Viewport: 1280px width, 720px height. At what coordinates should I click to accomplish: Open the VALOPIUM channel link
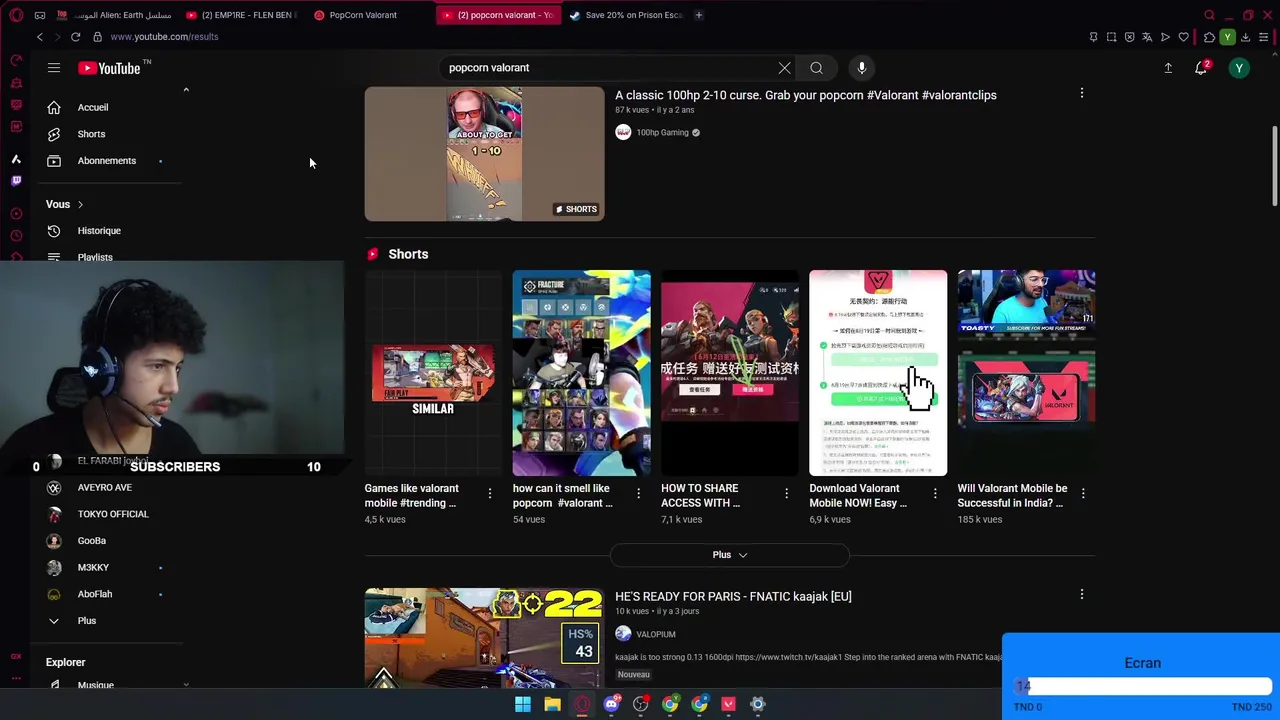pos(655,634)
